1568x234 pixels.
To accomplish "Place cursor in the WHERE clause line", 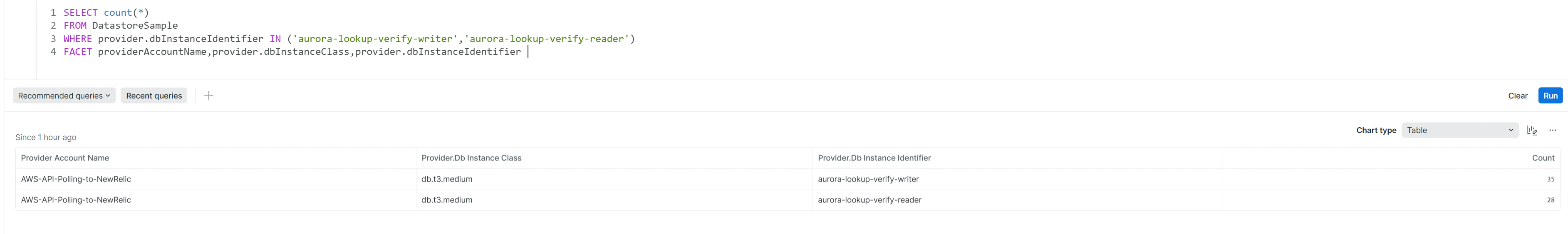I will 349,39.
